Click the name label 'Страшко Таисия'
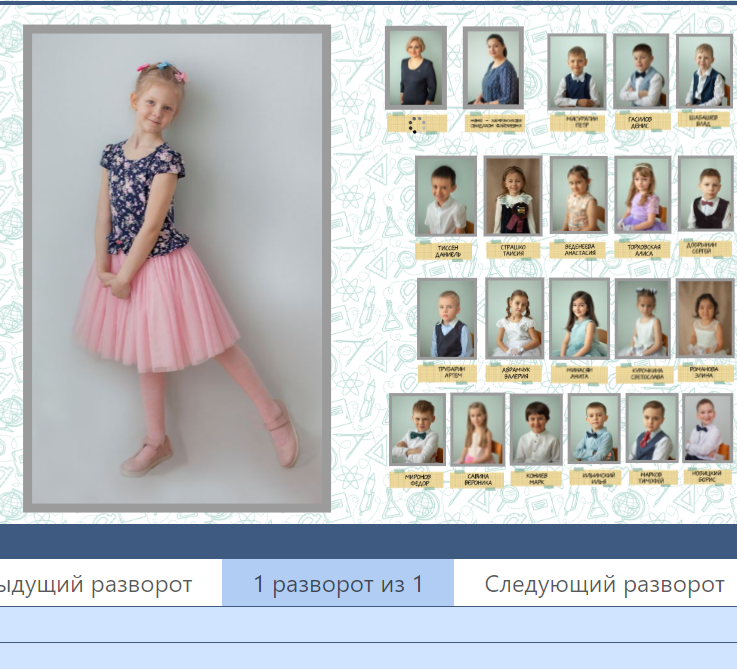 pyautogui.click(x=513, y=250)
